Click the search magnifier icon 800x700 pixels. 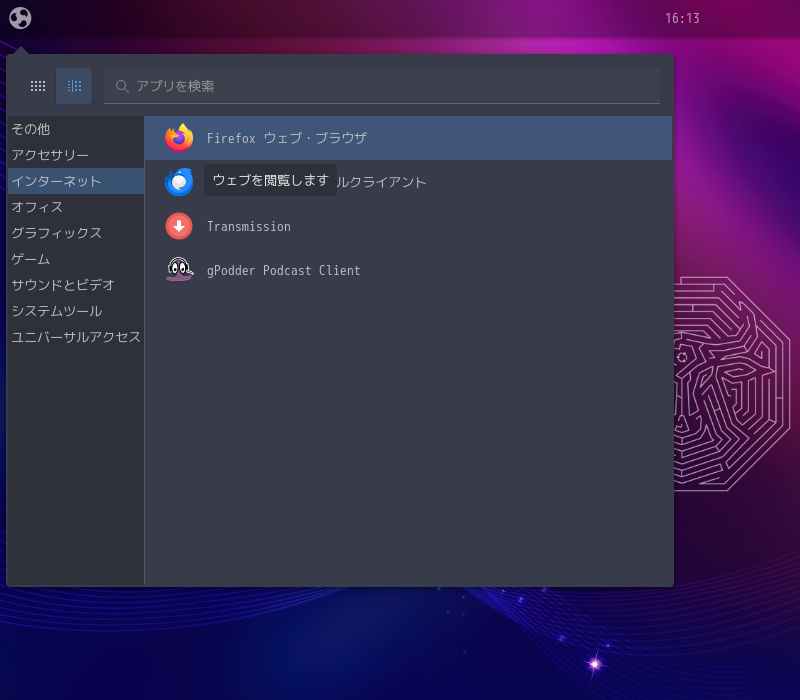121,86
